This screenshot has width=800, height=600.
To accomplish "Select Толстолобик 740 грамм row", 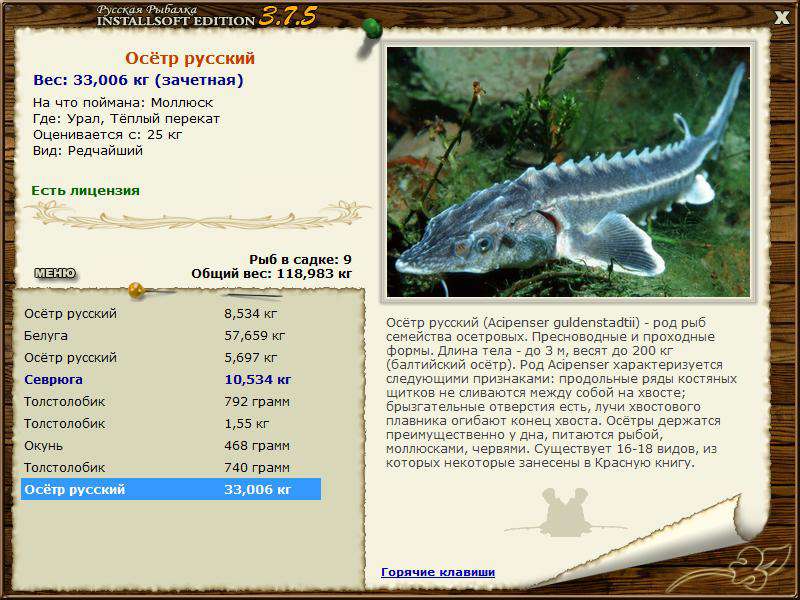I will pos(171,467).
